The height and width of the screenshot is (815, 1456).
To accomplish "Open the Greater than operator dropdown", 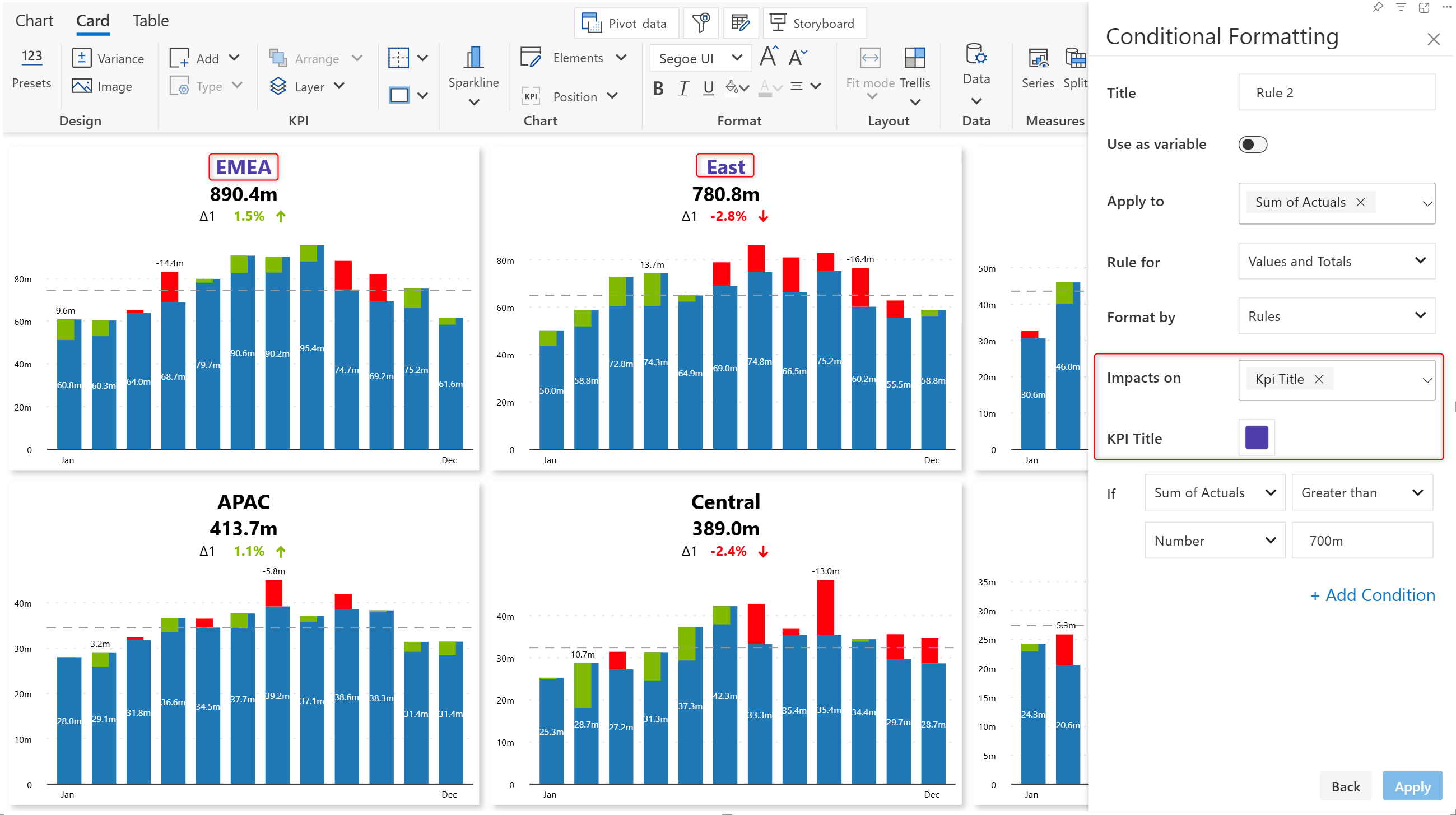I will [1361, 493].
